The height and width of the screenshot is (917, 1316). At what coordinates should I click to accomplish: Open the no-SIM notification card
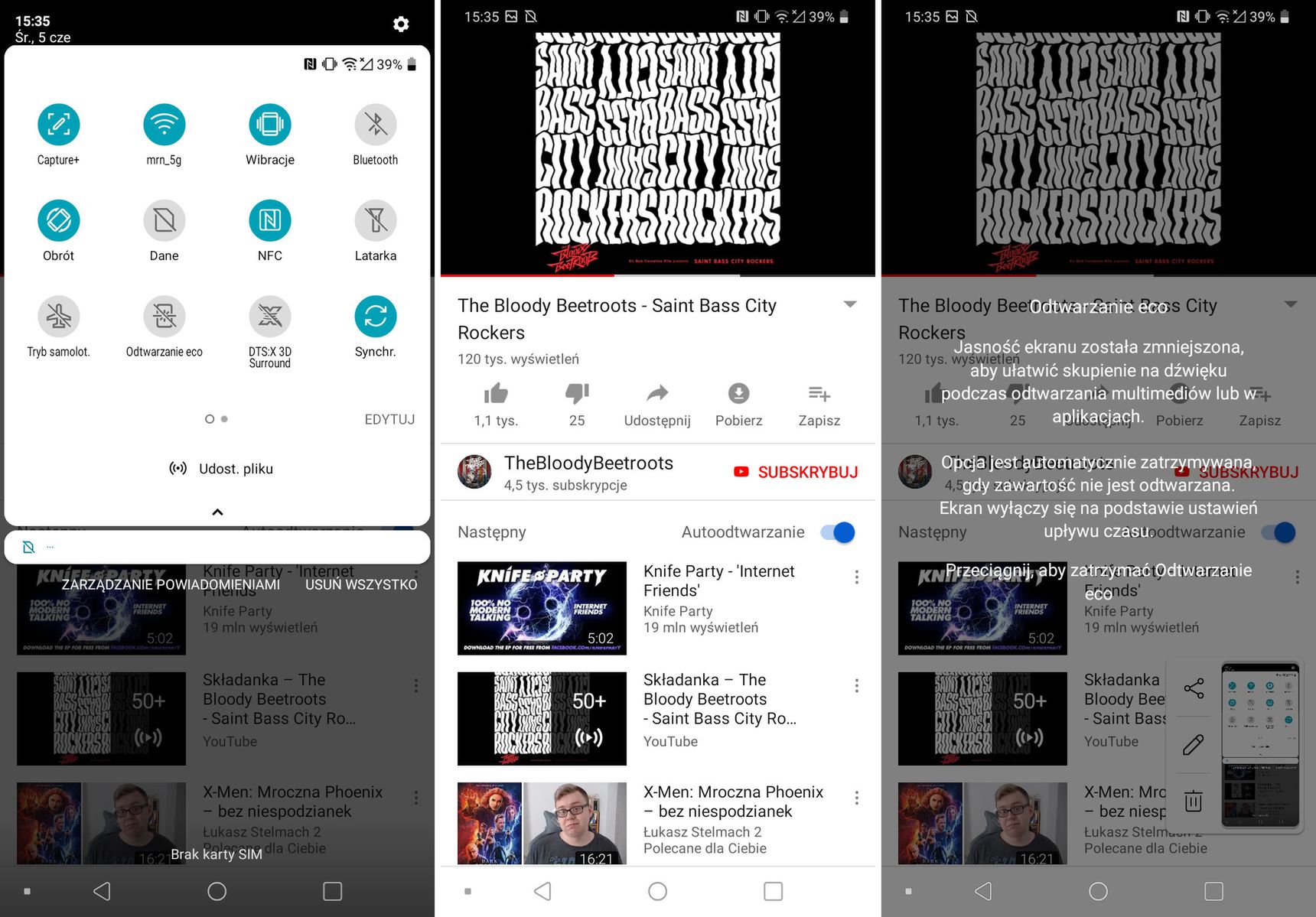pos(217,548)
